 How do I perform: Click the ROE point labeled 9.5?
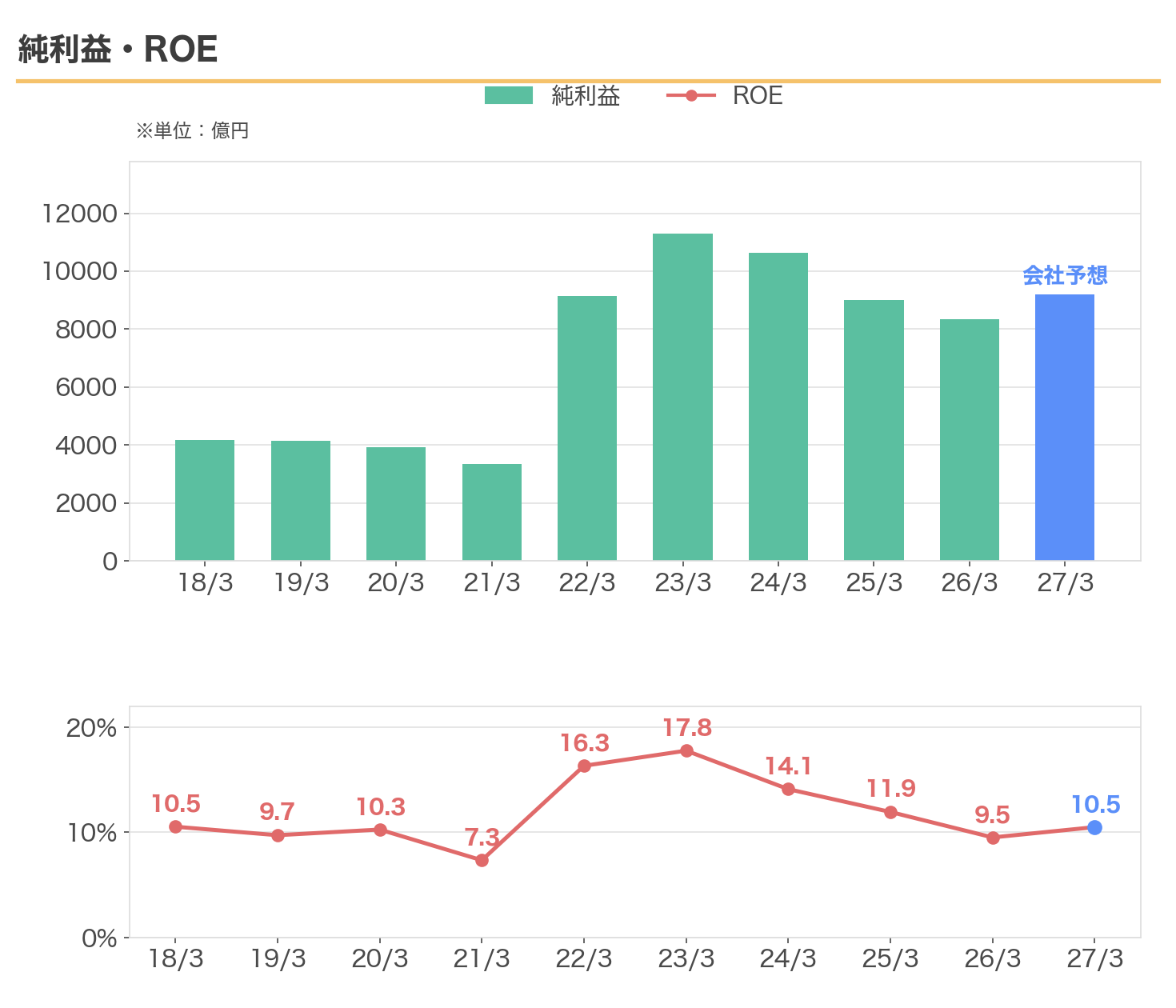tap(993, 838)
